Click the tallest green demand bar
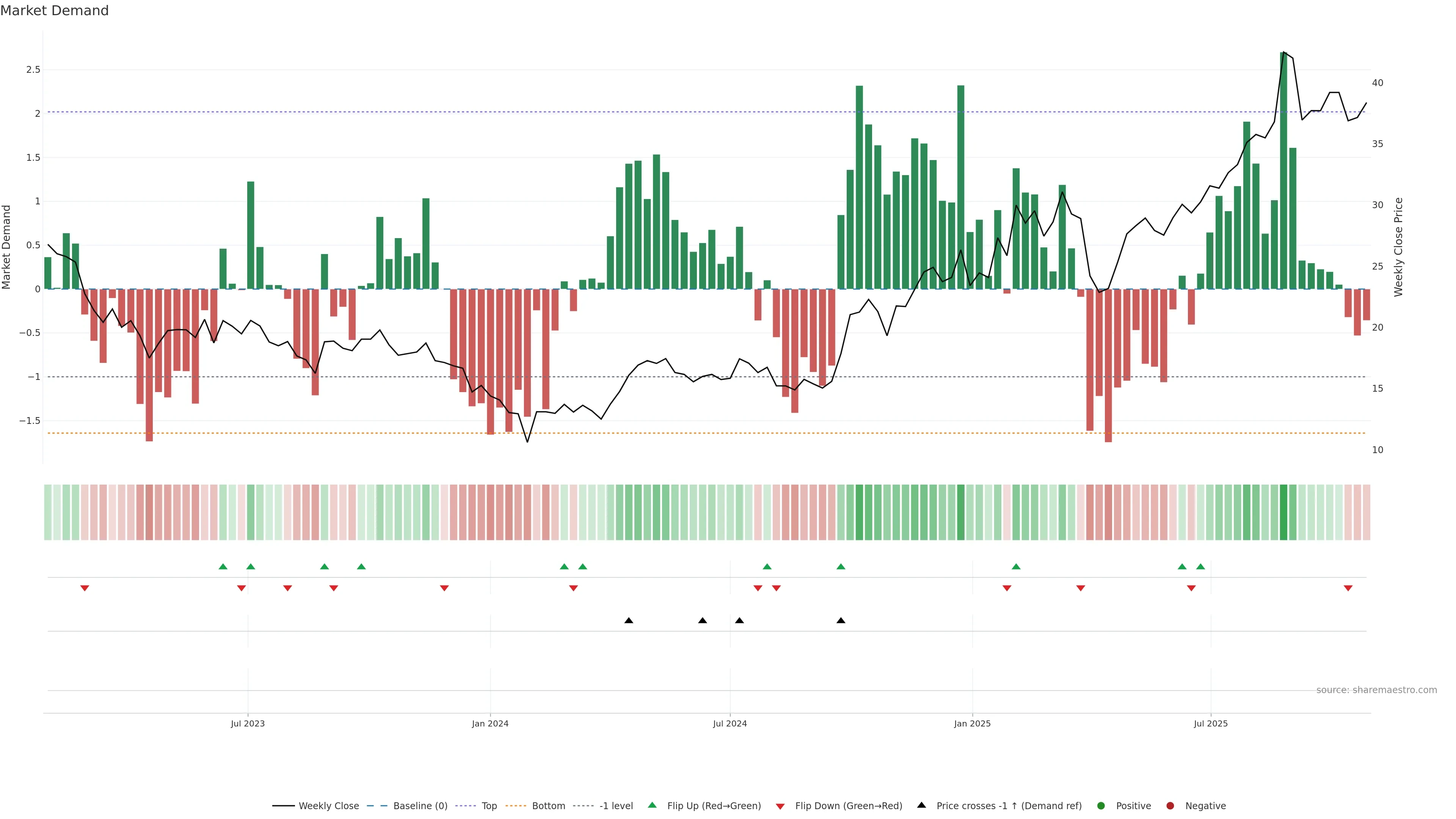 click(x=1283, y=169)
